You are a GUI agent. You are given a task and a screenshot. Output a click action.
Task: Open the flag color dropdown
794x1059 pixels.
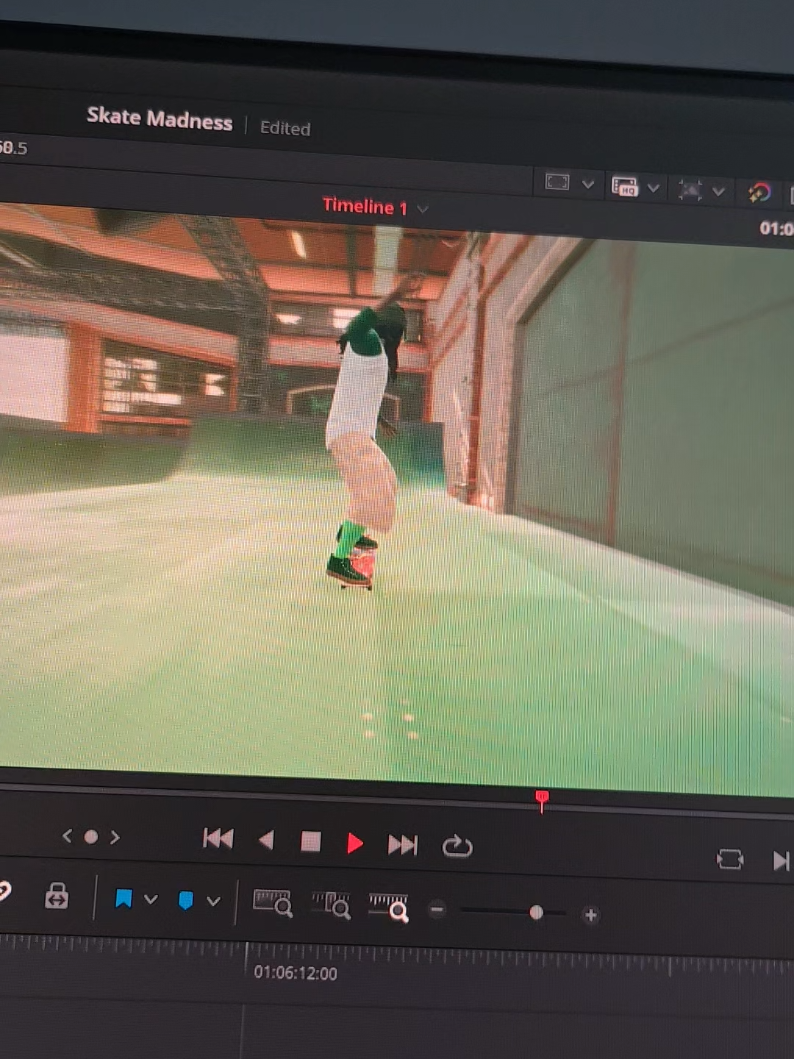(151, 899)
